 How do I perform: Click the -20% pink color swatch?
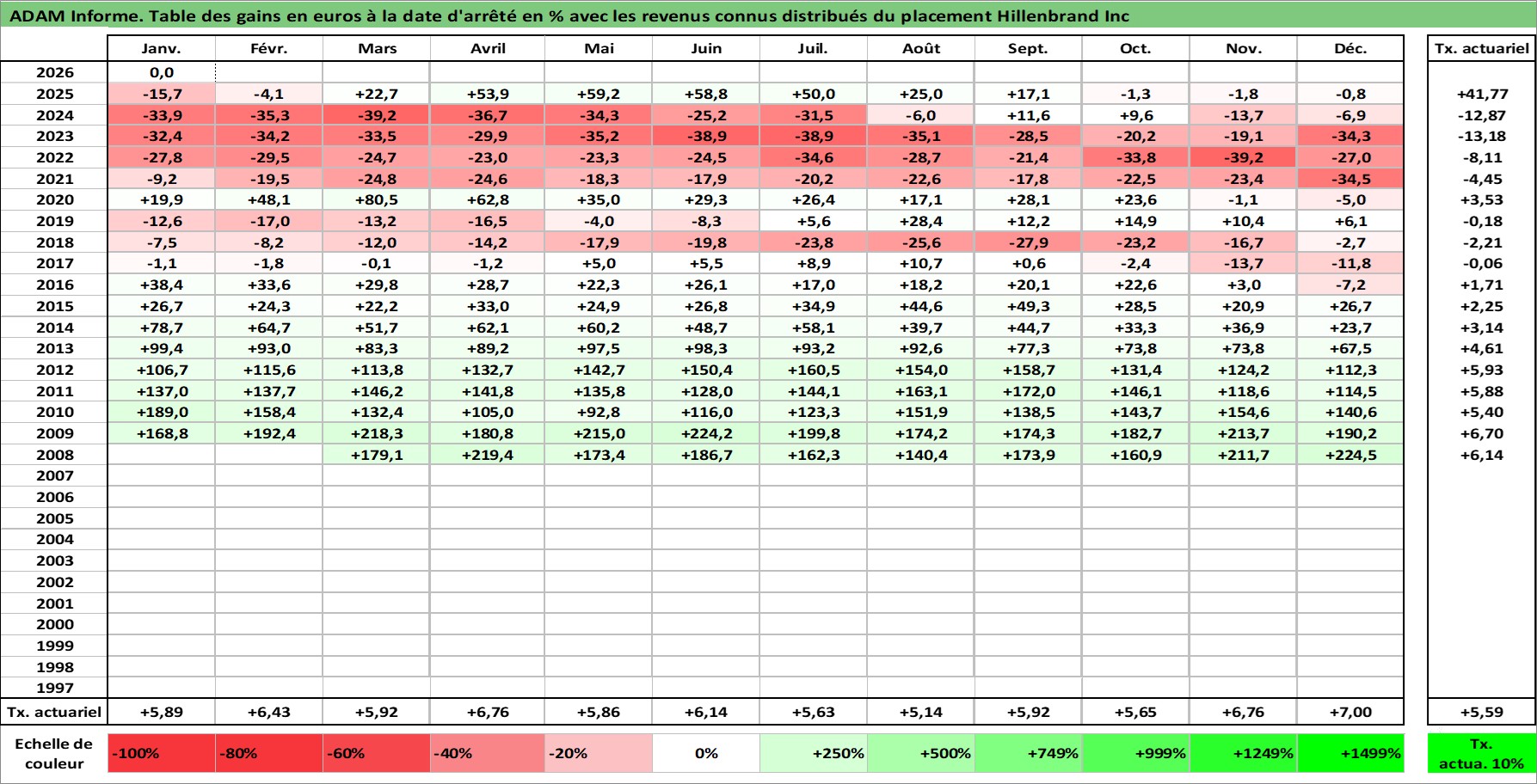coord(599,753)
